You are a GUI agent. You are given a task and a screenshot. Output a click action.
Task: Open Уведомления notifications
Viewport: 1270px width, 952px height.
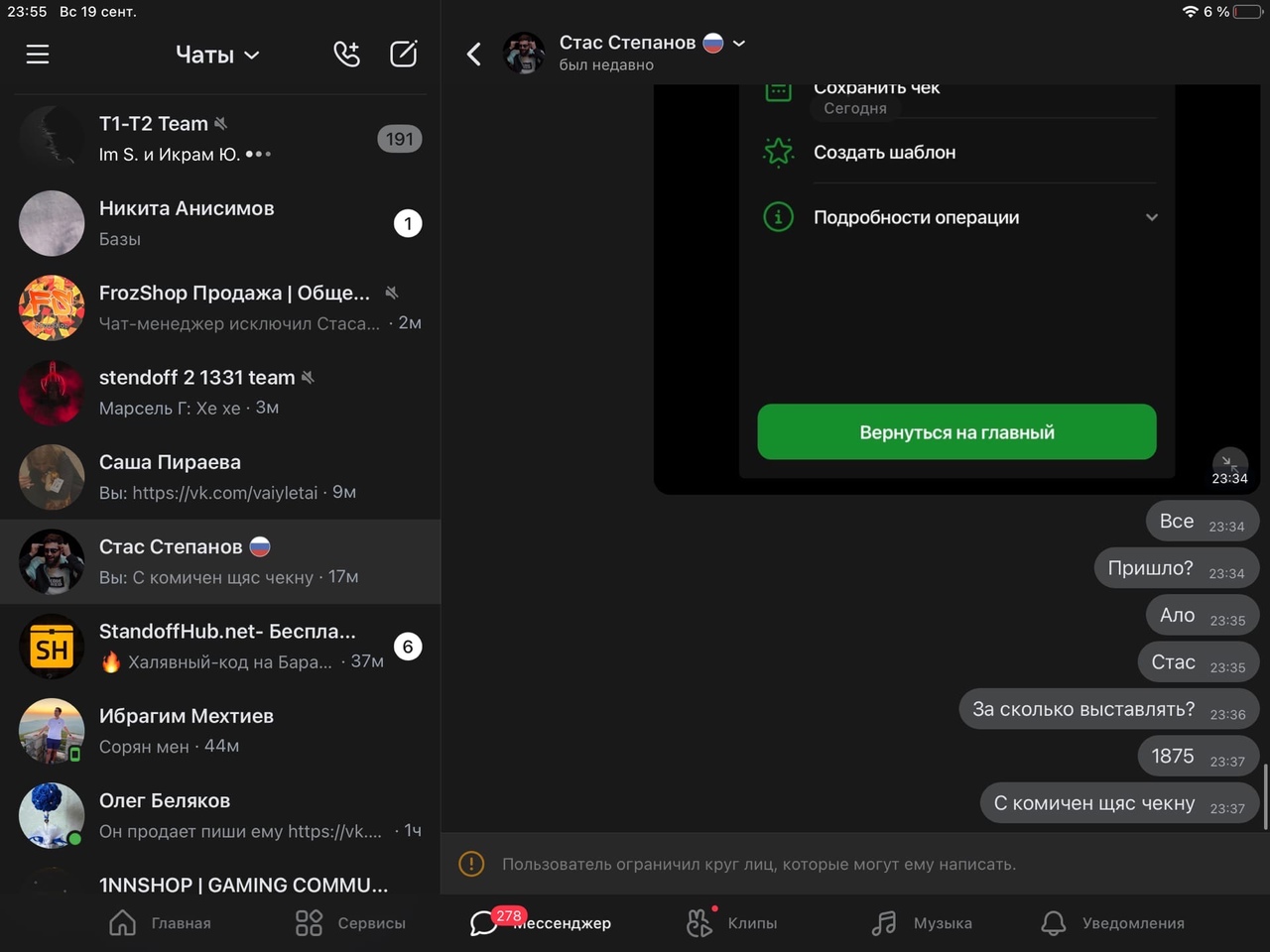(1112, 923)
